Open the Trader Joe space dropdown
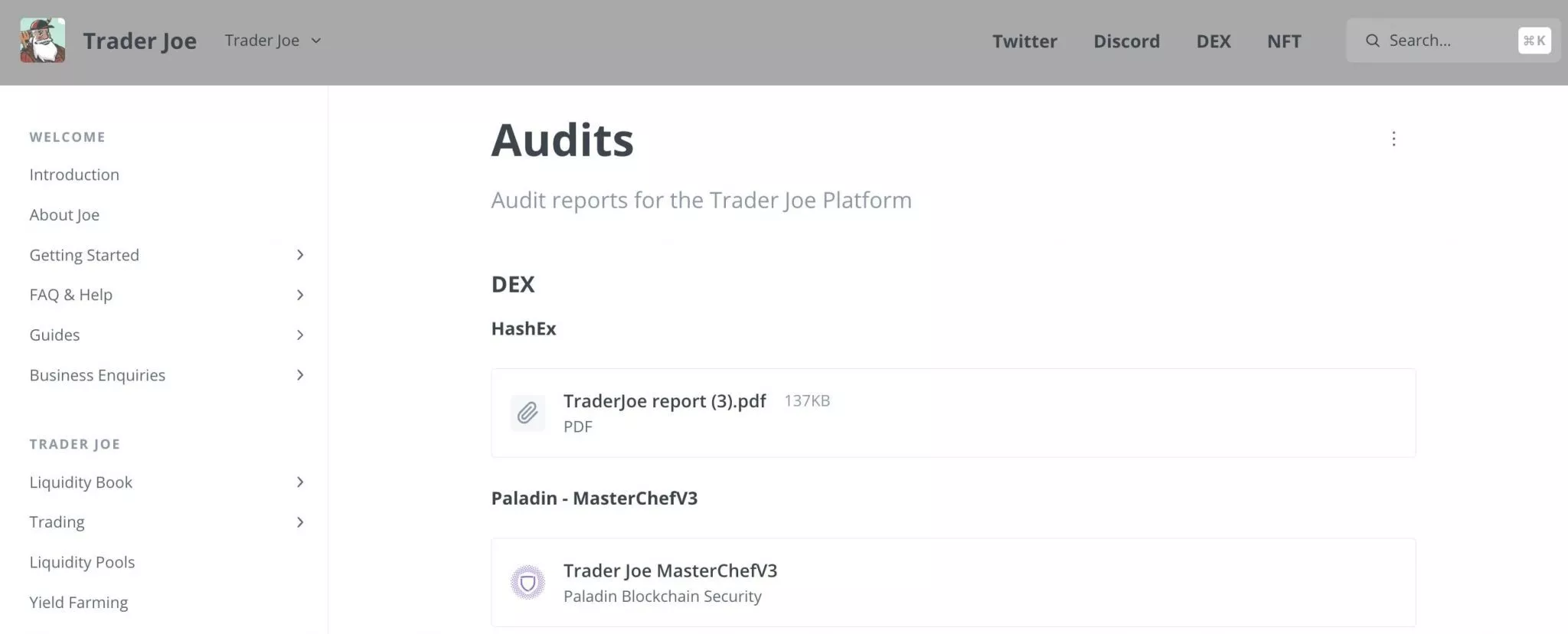This screenshot has width=1568, height=634. click(x=273, y=41)
